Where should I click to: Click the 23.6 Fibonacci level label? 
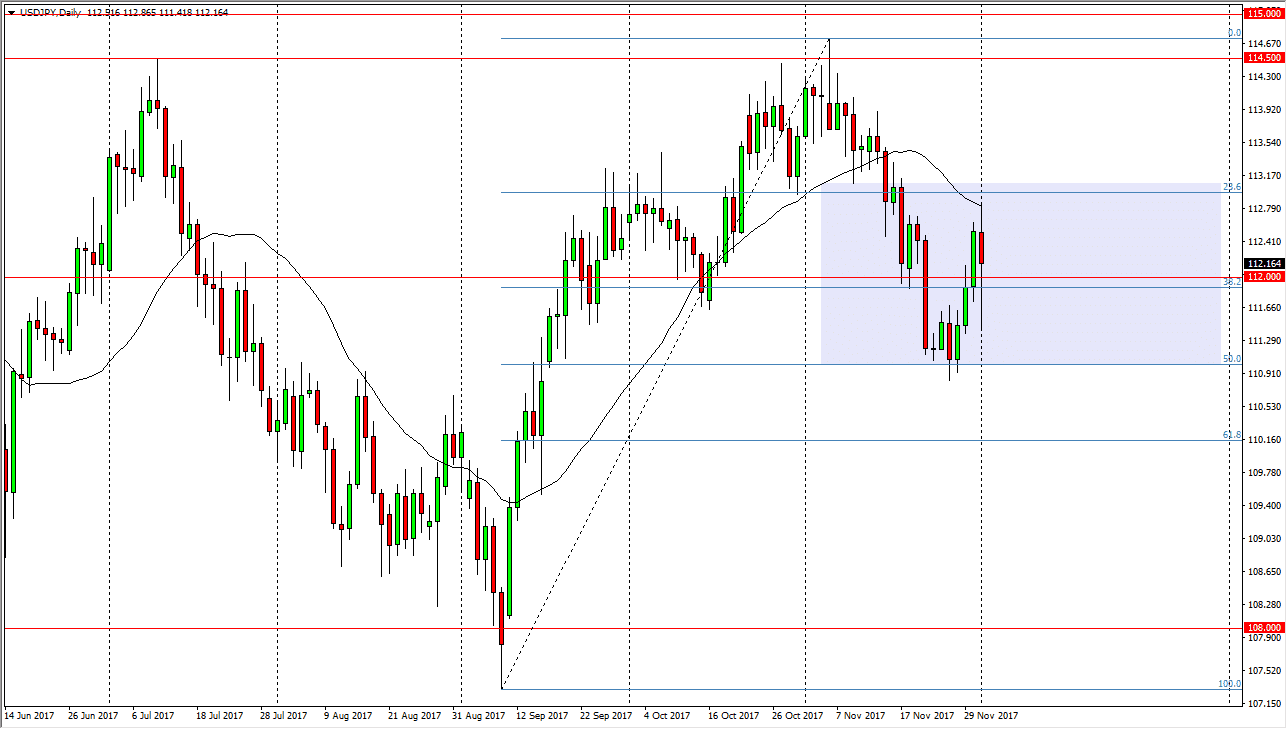coord(1230,188)
